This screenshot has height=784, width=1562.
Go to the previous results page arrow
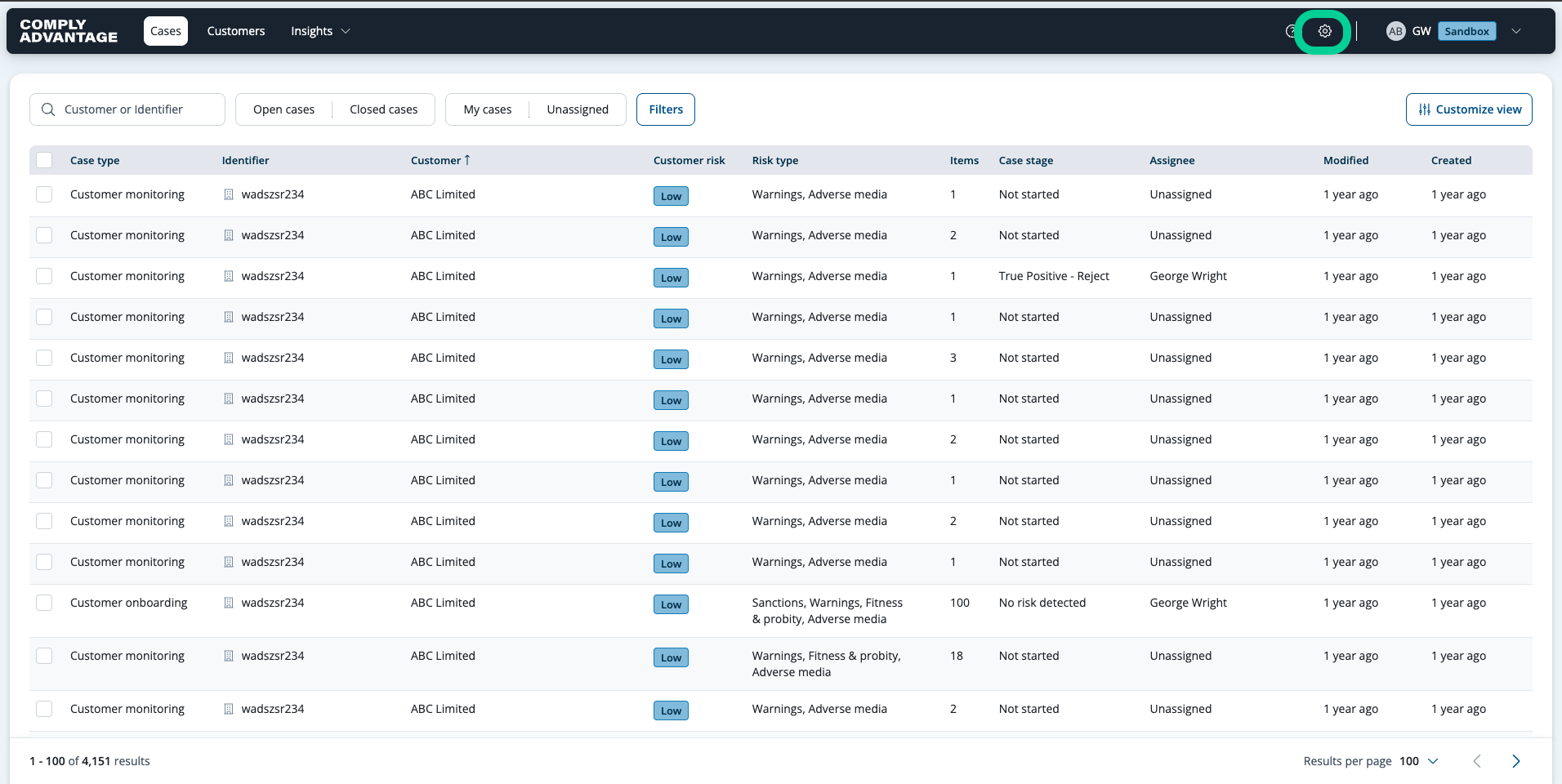(x=1477, y=761)
